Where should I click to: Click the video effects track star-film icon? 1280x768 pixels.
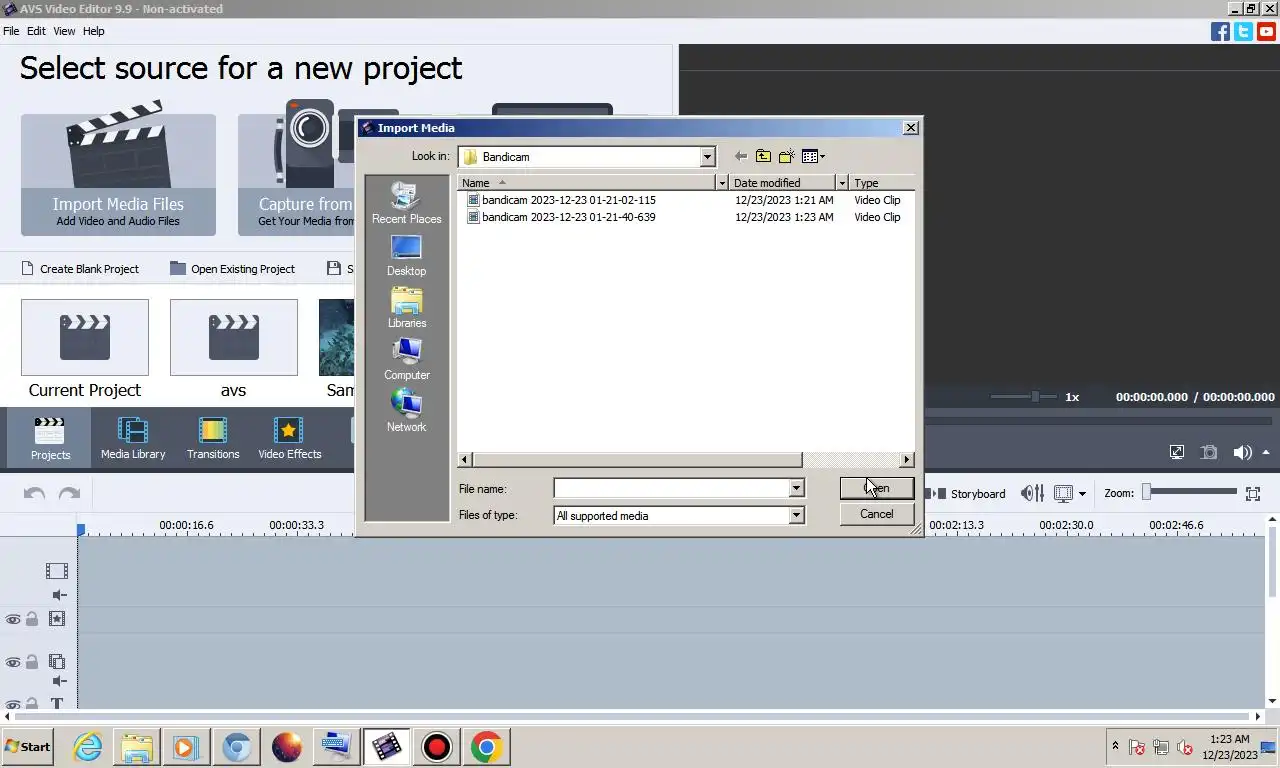coord(57,619)
